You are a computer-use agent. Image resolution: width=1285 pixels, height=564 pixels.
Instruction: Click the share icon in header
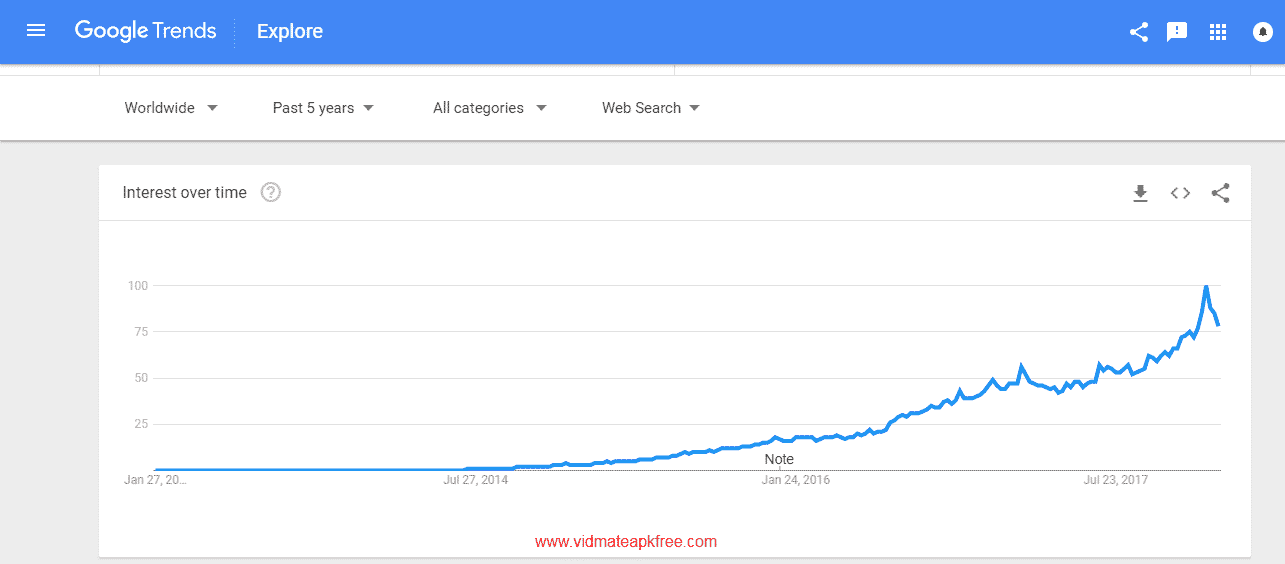click(x=1139, y=32)
